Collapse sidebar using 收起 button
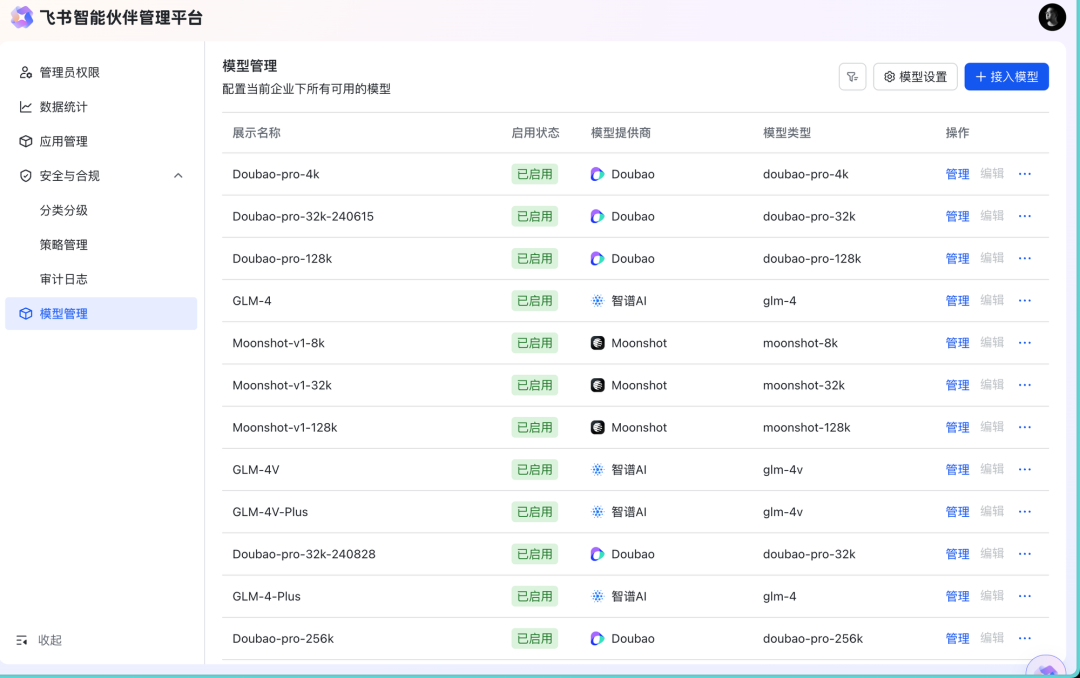Viewport: 1080px width, 678px height. [40, 640]
